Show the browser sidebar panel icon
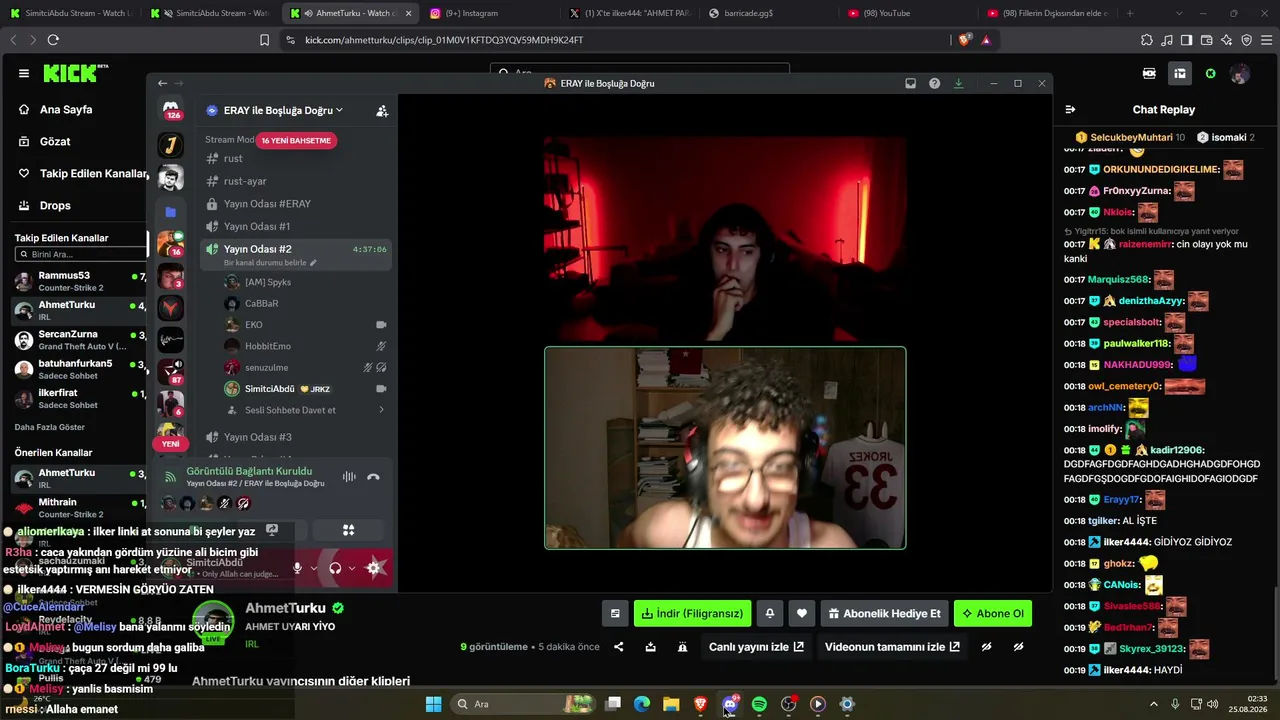This screenshot has height=720, width=1280. 1186,40
